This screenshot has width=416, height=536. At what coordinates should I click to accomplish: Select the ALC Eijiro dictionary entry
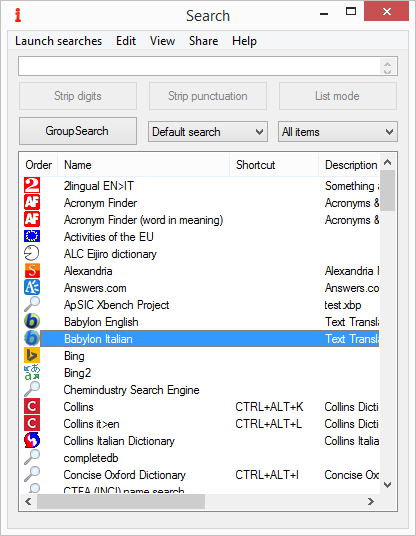click(110, 254)
